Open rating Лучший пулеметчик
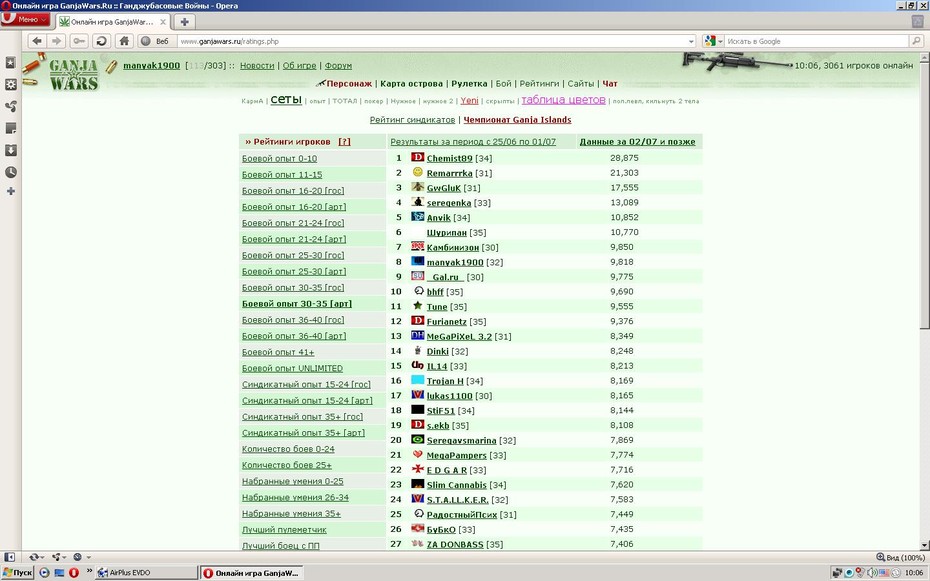Image resolution: width=930 pixels, height=581 pixels. coord(284,529)
